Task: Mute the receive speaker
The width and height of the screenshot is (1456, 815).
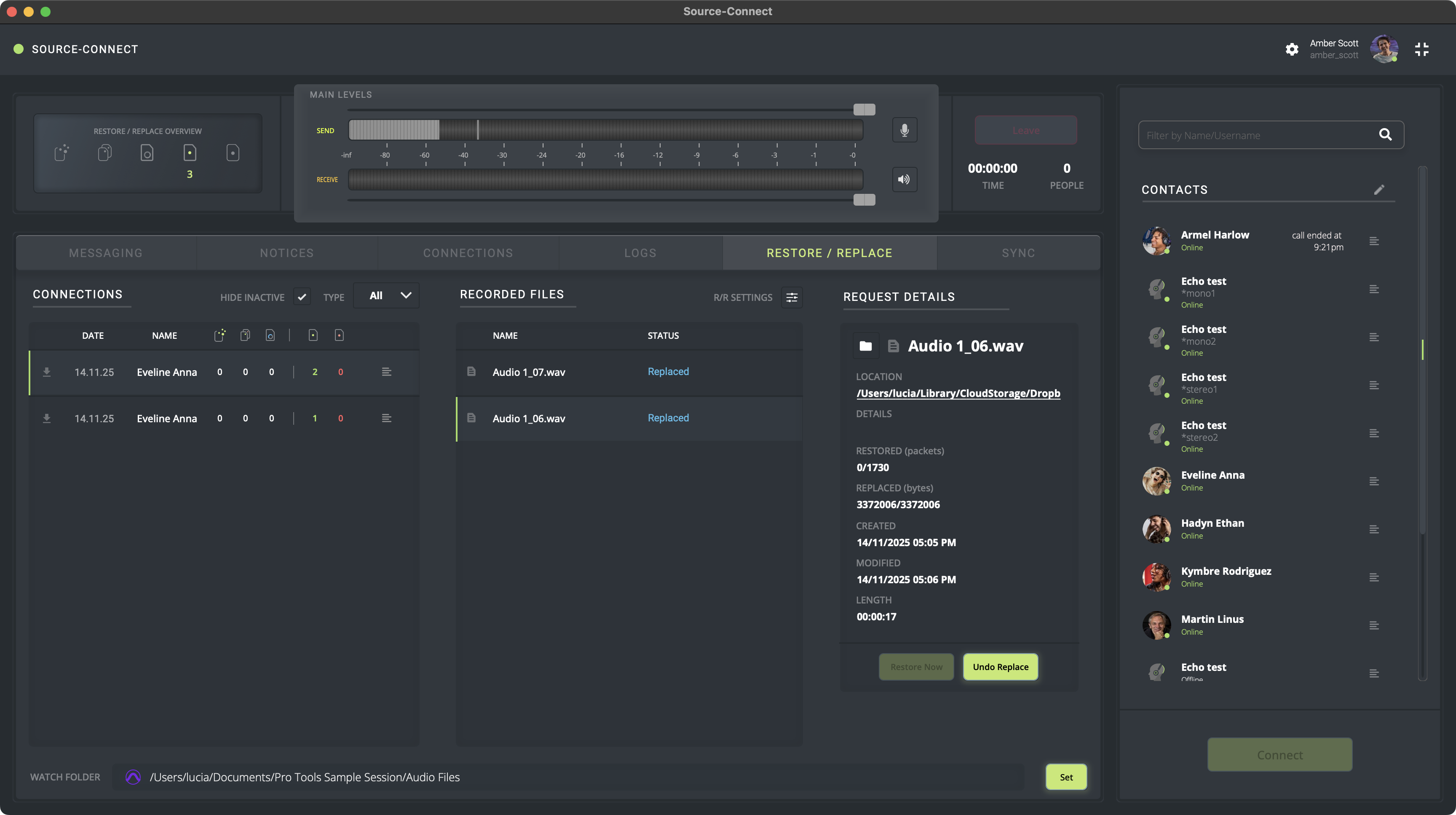Action: [x=905, y=179]
